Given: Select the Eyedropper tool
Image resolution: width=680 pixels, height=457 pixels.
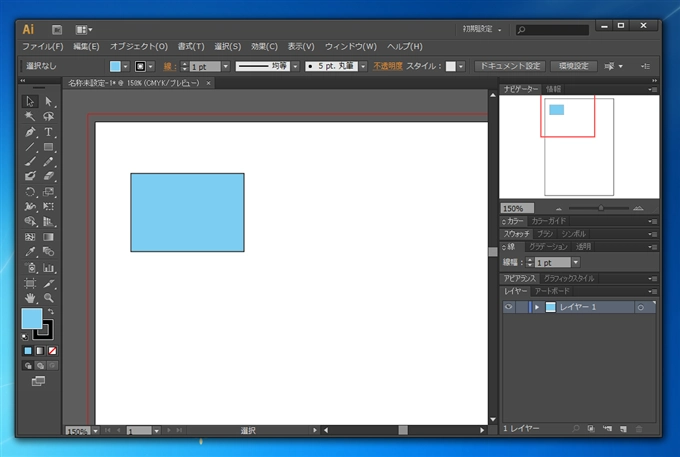Looking at the screenshot, I should [x=30, y=251].
